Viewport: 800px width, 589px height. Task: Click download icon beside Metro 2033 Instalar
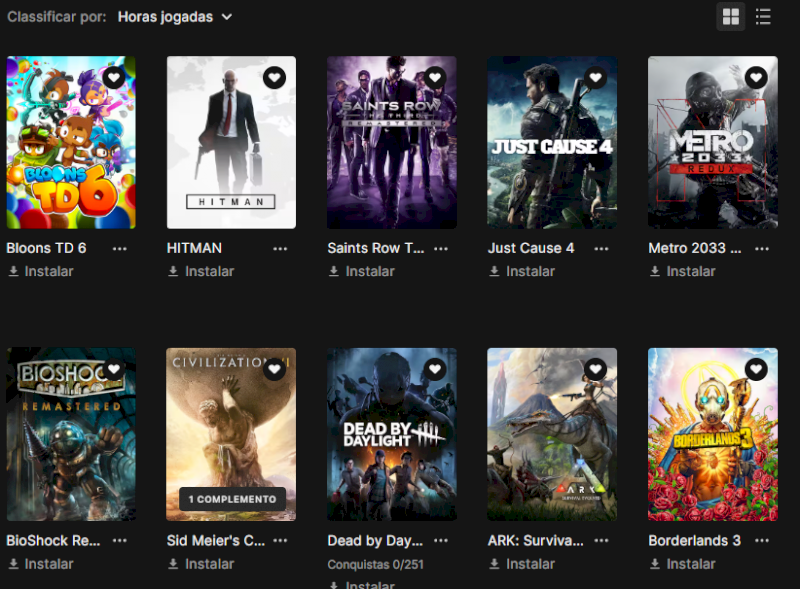655,271
